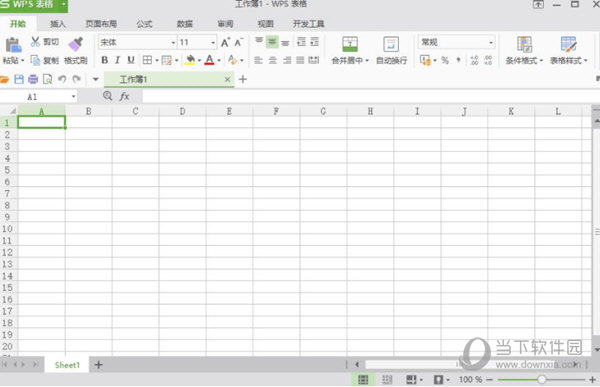Increase indent icon
The image size is (600, 387).
pyautogui.click(x=315, y=42)
